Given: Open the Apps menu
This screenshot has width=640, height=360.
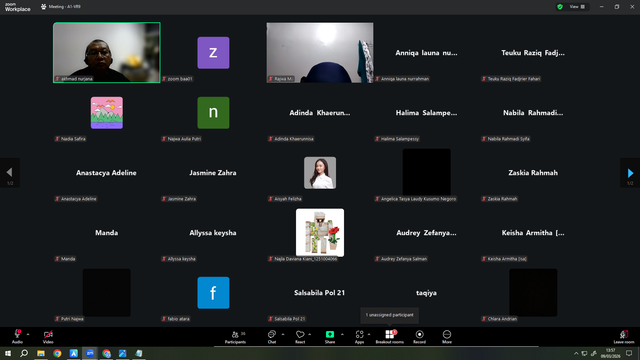Looking at the screenshot, I should tap(359, 337).
